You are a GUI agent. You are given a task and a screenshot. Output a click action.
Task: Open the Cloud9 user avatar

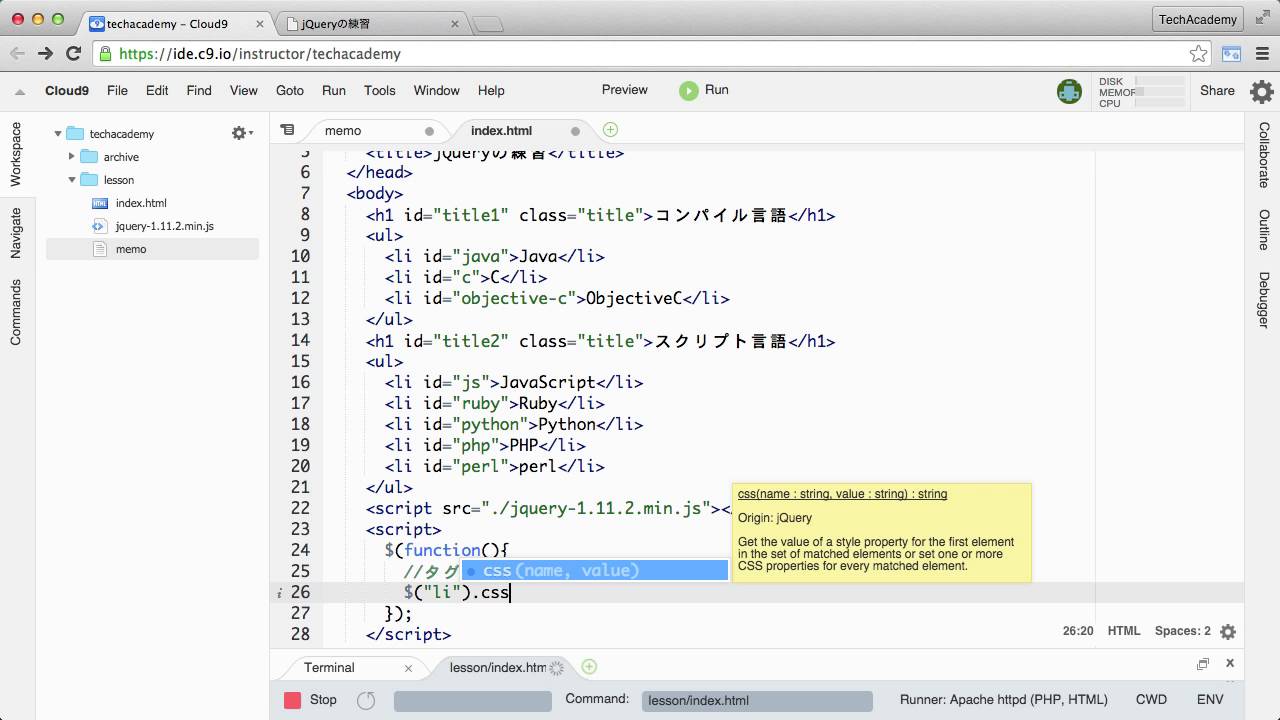coord(1069,91)
